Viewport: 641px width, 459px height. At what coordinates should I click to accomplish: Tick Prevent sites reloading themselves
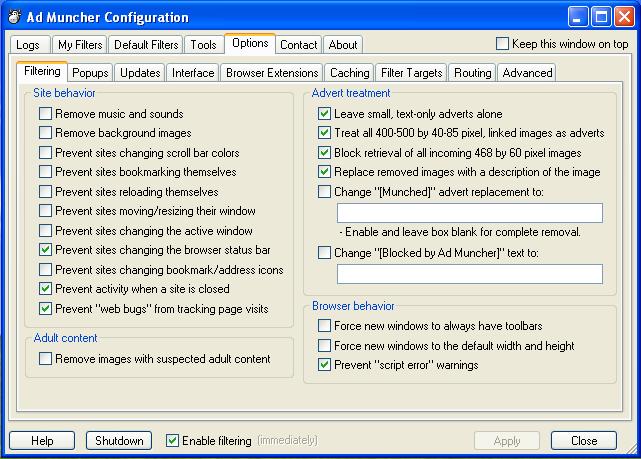[x=45, y=191]
